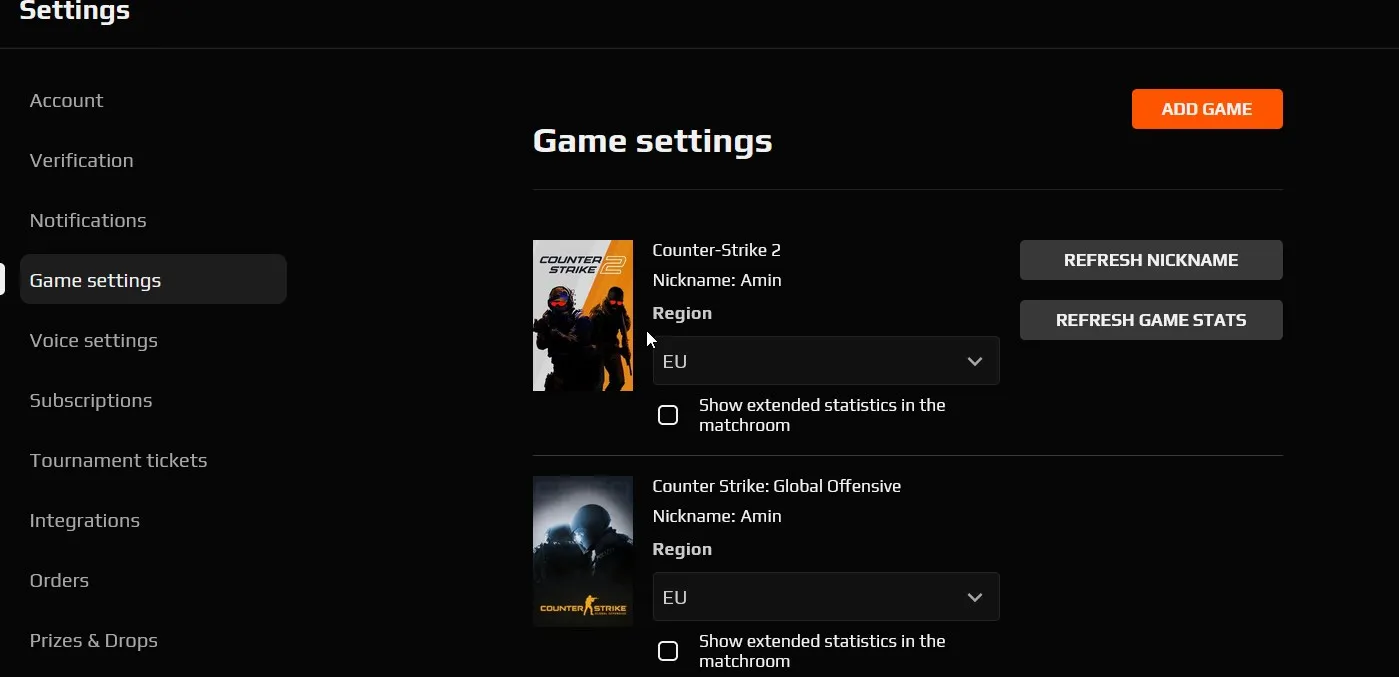Image resolution: width=1399 pixels, height=677 pixels.
Task: Click REFRESH NICKNAME button
Action: point(1151,260)
